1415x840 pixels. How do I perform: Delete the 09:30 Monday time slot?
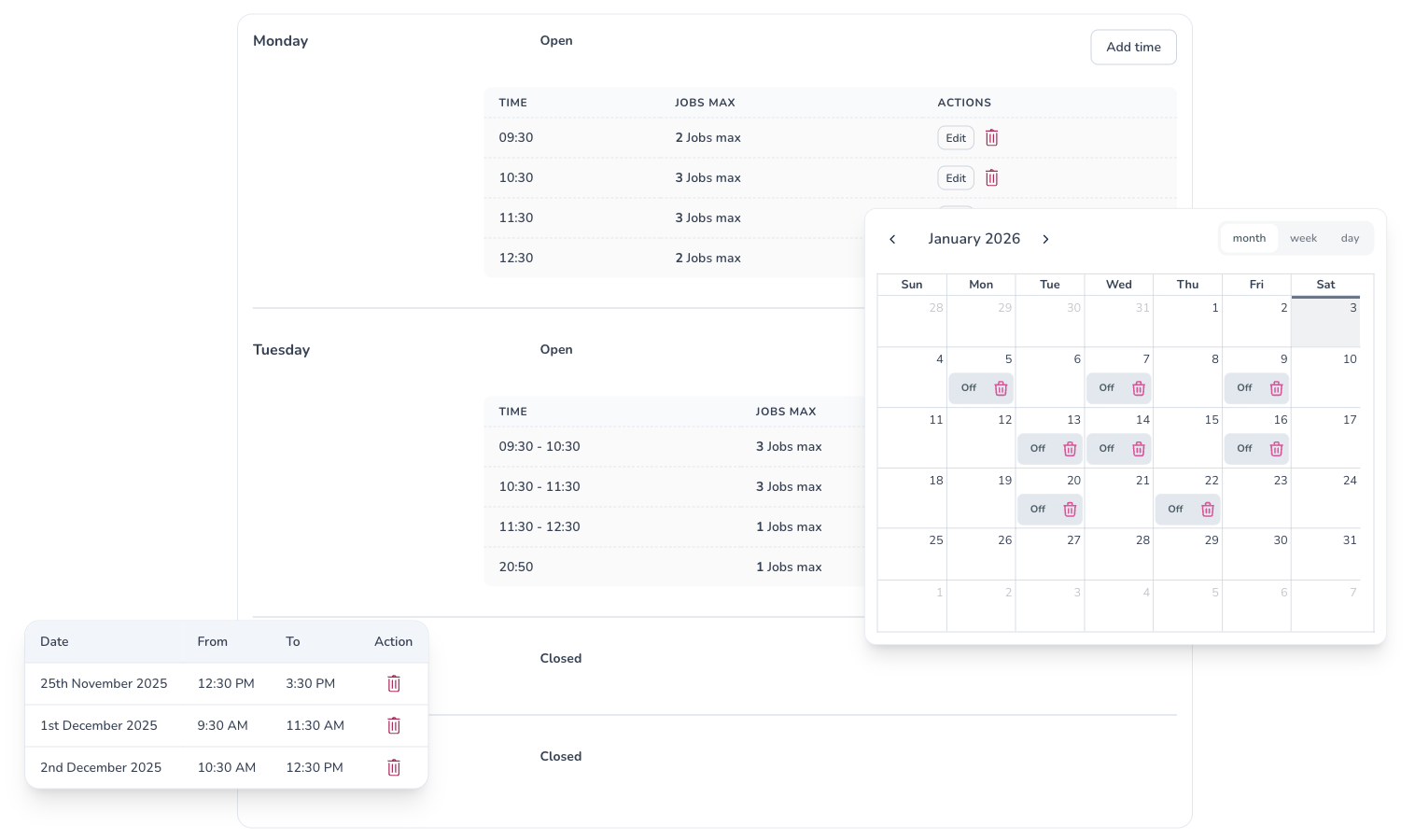(x=992, y=138)
